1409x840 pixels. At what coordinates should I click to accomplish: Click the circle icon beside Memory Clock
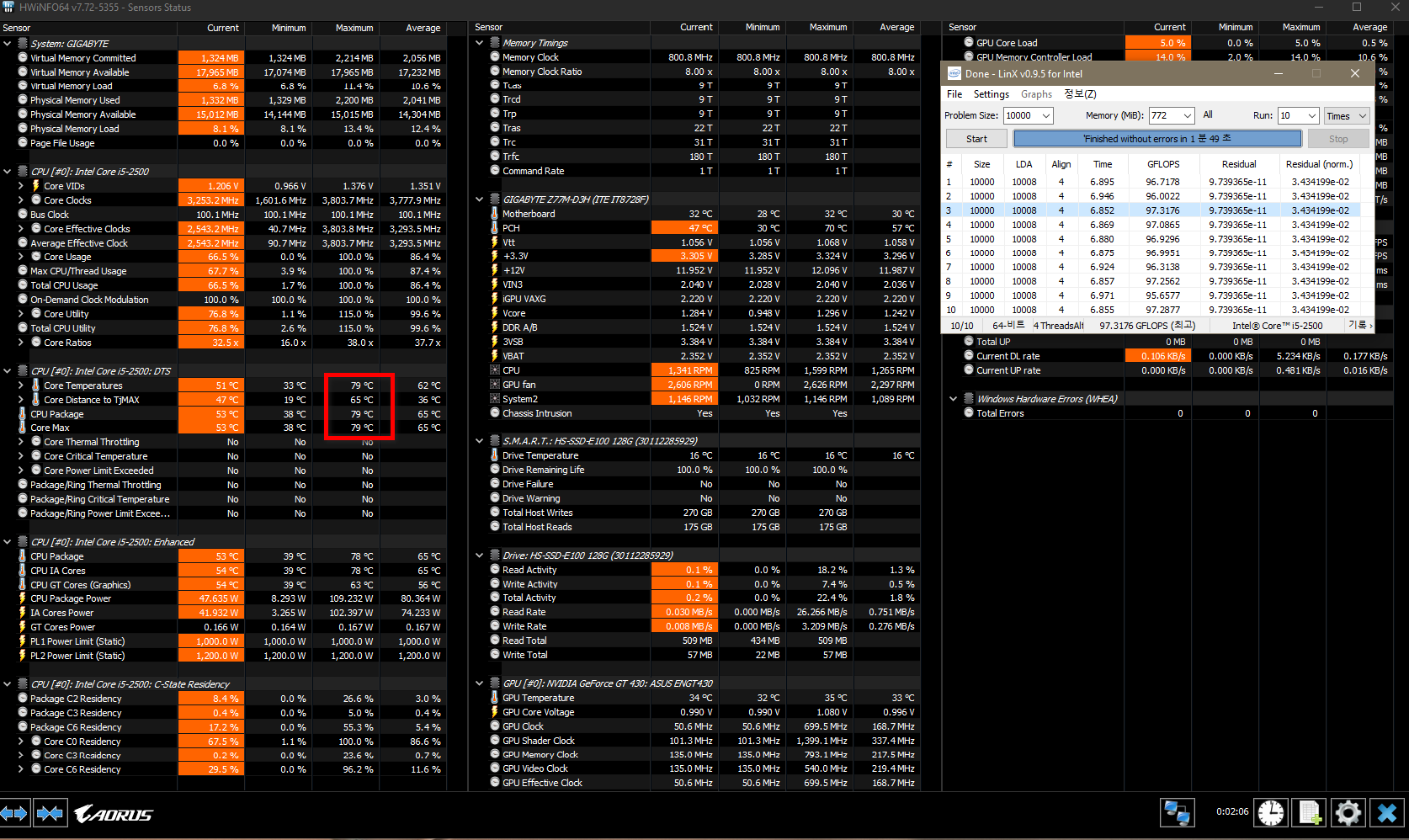pyautogui.click(x=495, y=57)
